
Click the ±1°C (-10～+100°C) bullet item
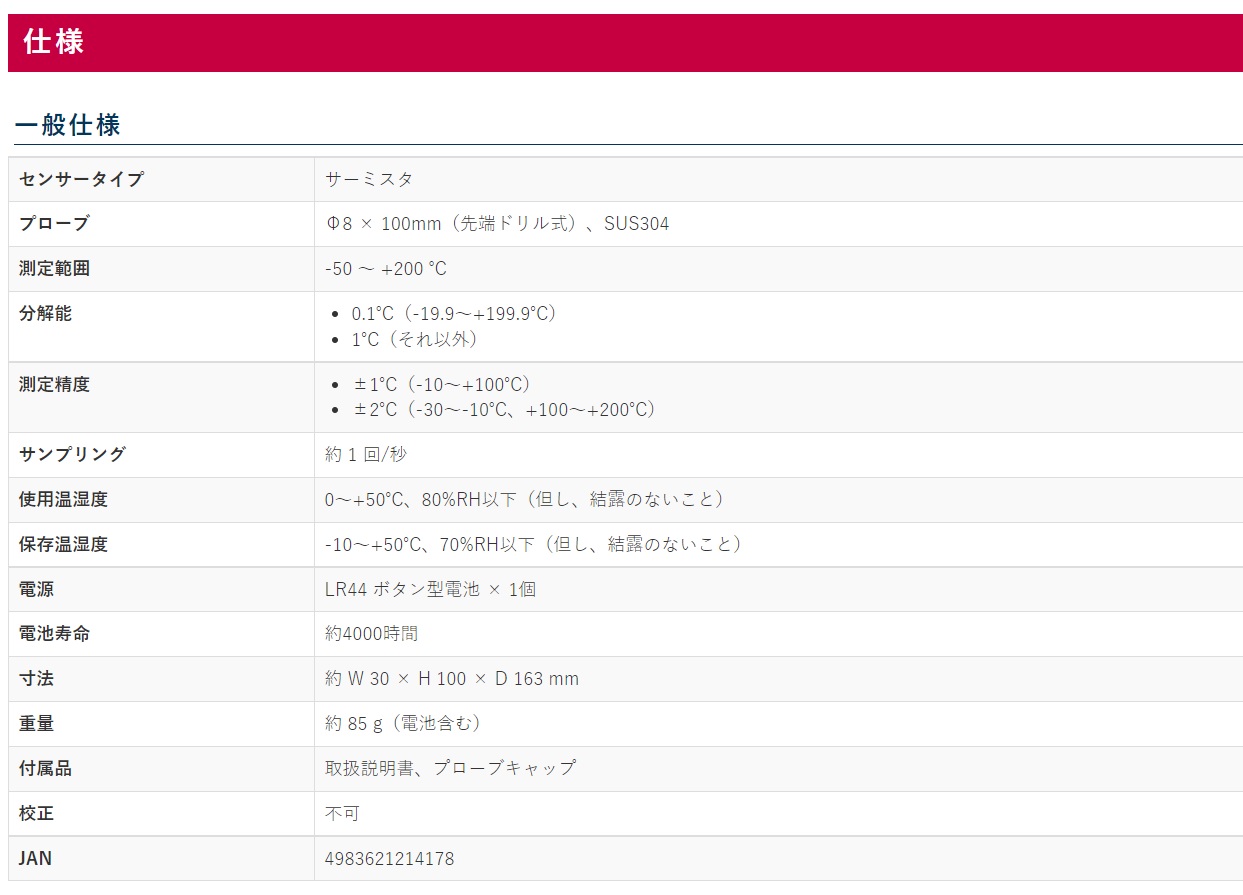[441, 384]
